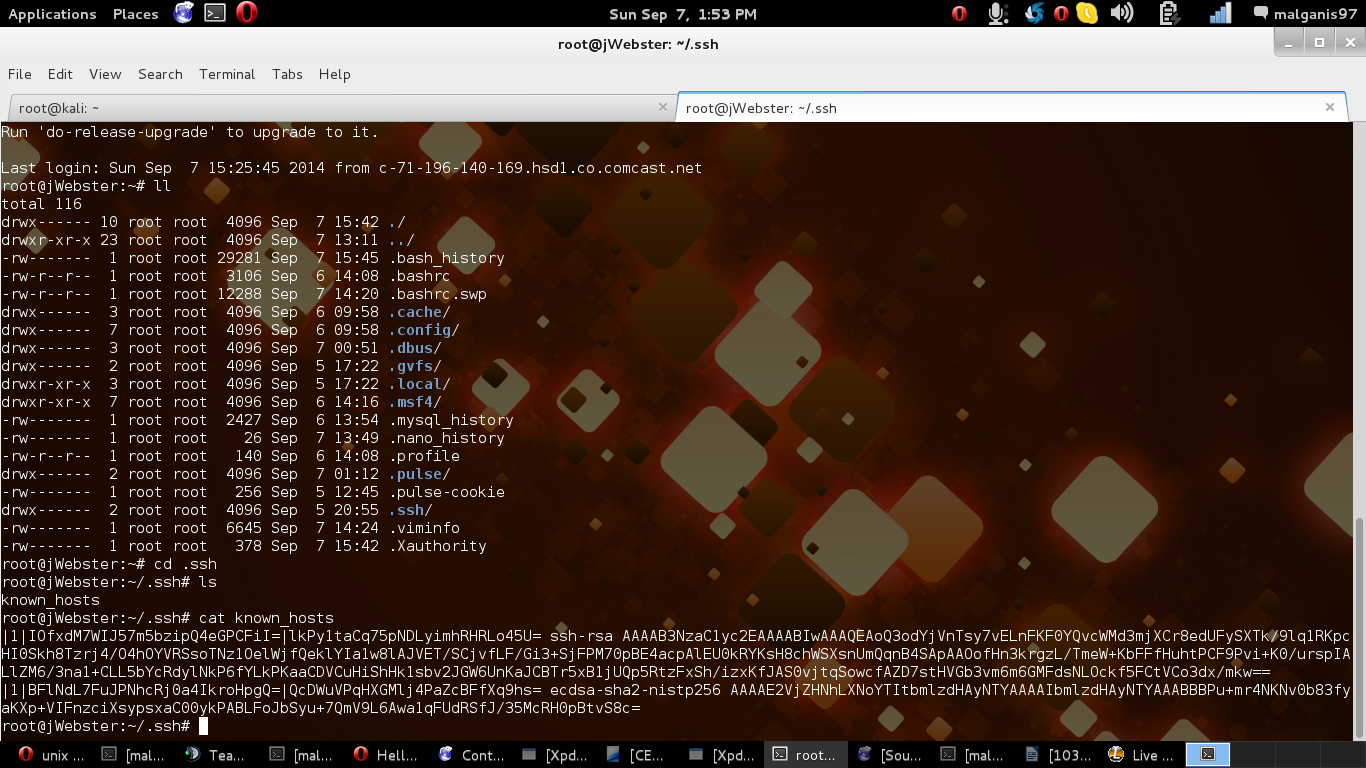This screenshot has height=768, width=1366.
Task: Launch Opera from the top panel
Action: 246,13
